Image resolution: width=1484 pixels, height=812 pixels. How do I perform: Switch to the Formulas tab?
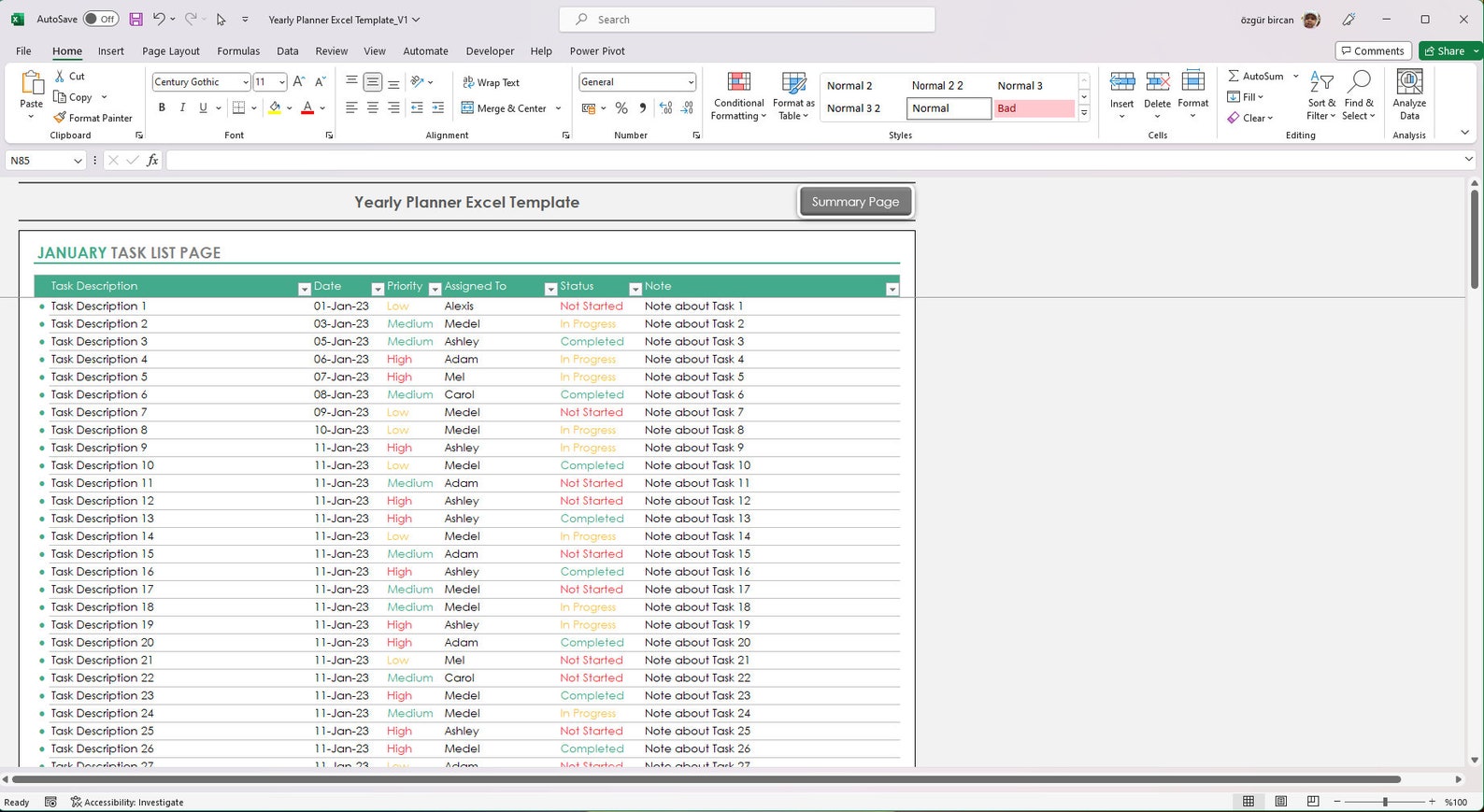click(x=238, y=51)
